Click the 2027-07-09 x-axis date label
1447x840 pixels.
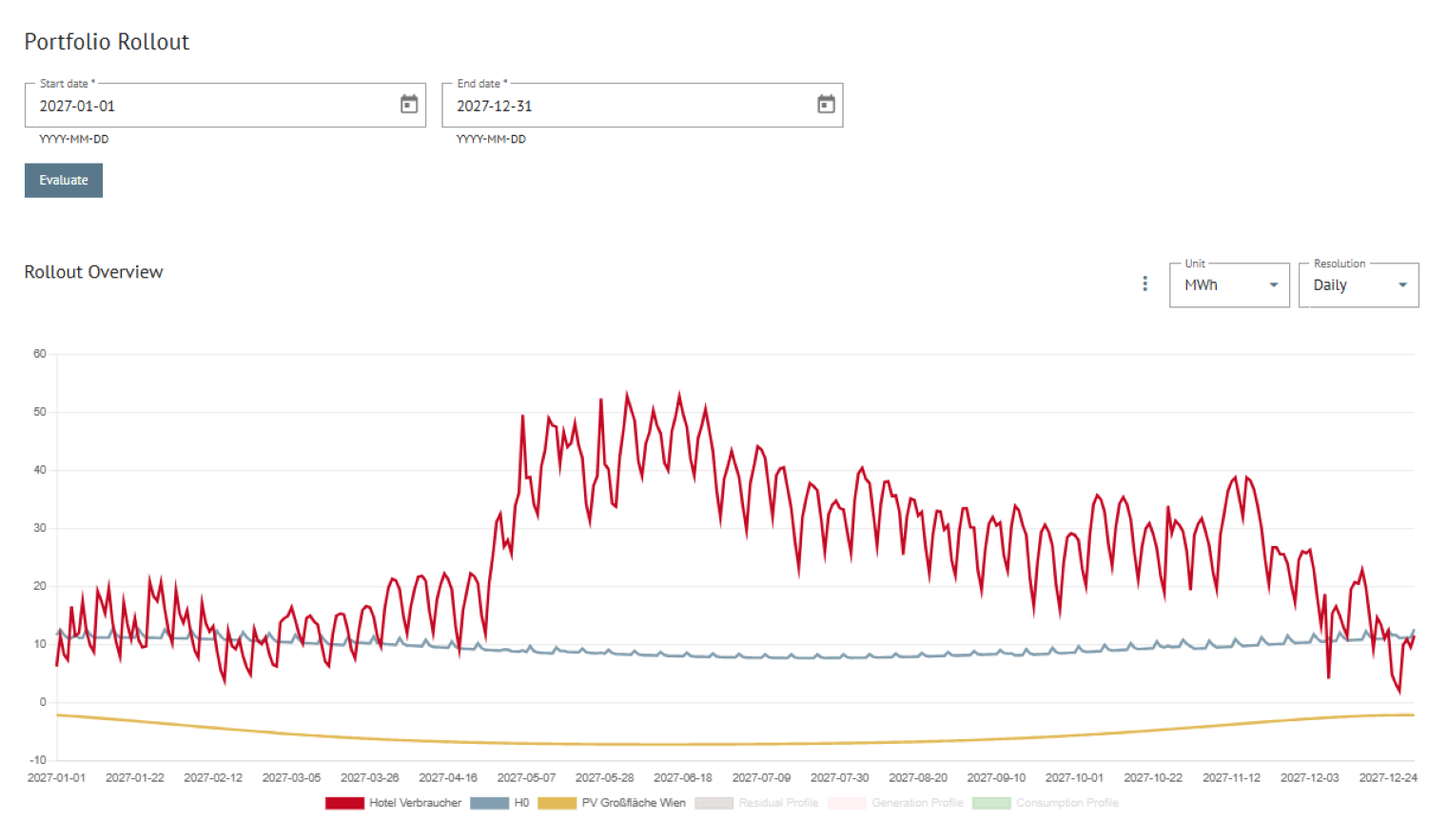click(761, 778)
